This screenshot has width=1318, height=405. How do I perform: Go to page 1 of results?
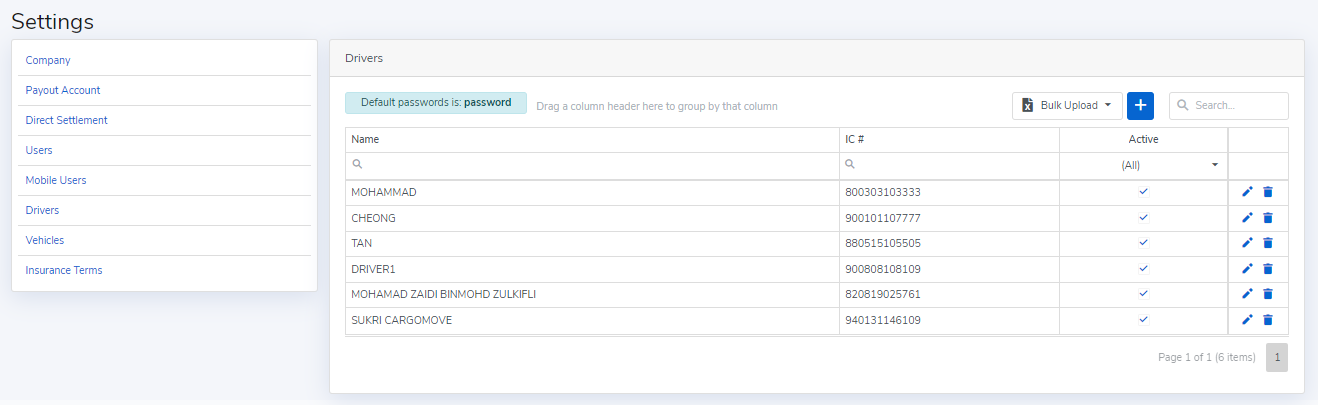1277,357
